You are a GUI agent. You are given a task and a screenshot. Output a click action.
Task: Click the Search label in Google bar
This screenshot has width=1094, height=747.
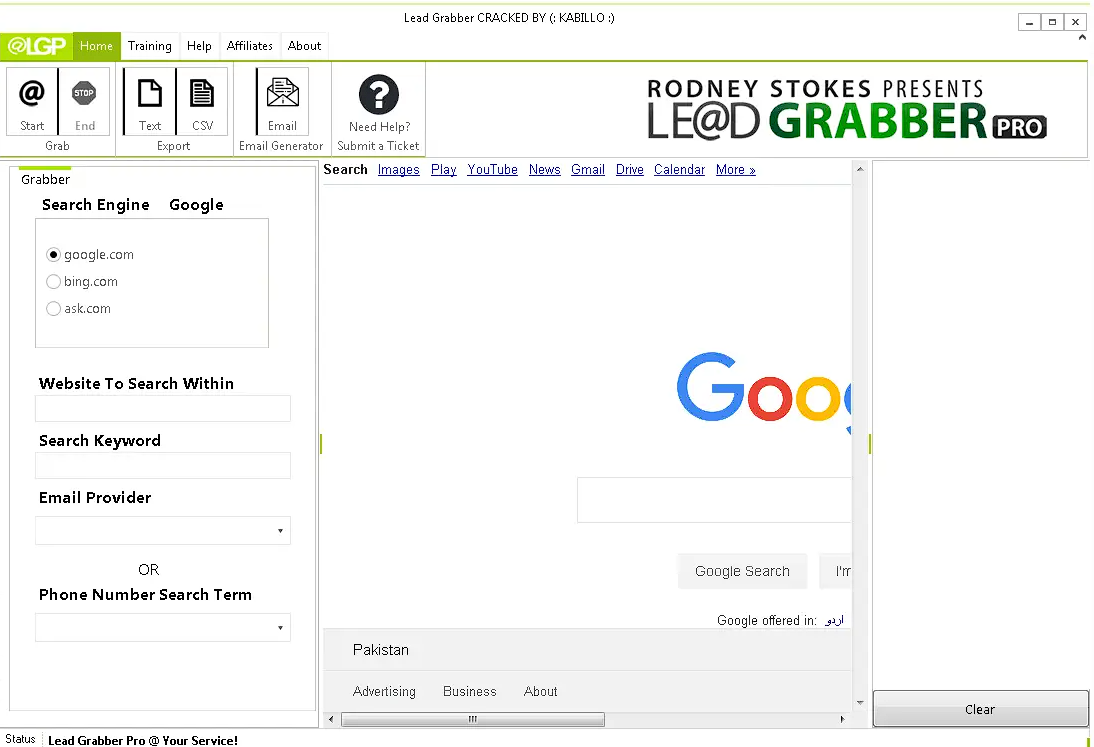click(345, 169)
